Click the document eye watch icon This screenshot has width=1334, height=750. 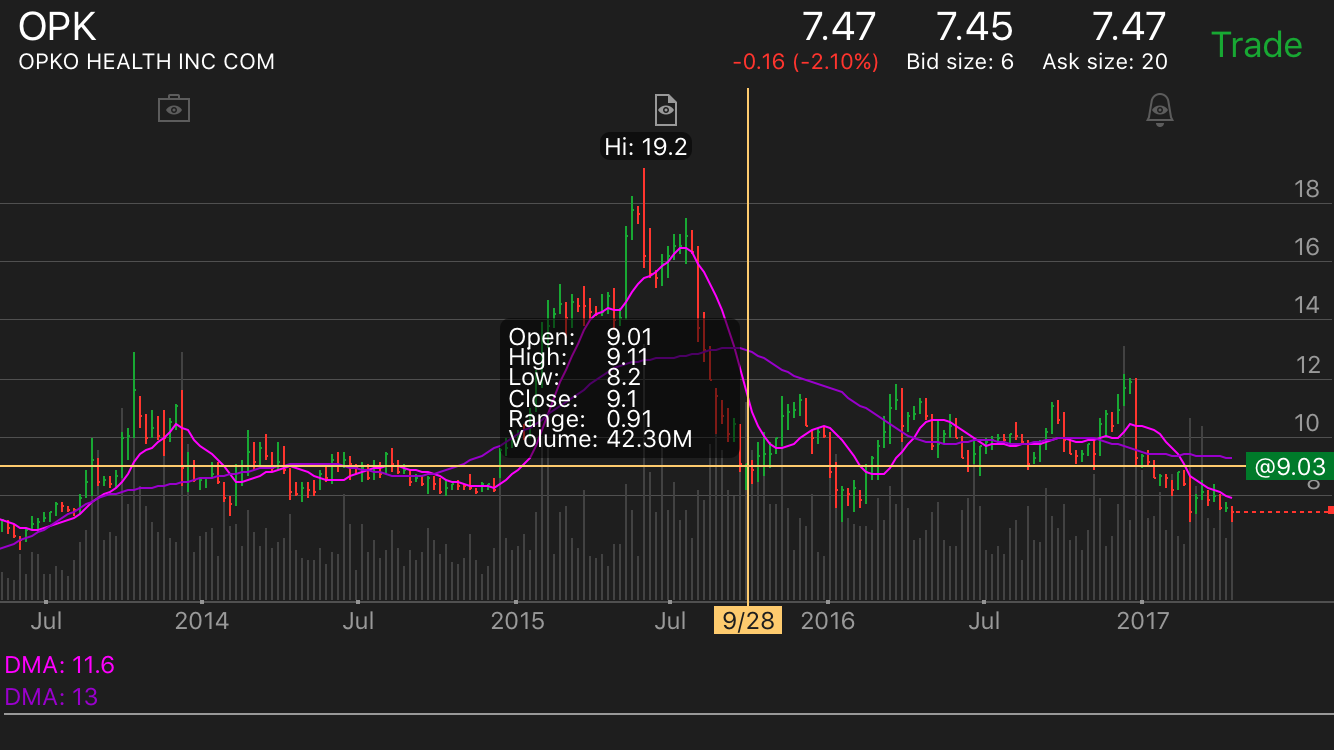[x=665, y=108]
